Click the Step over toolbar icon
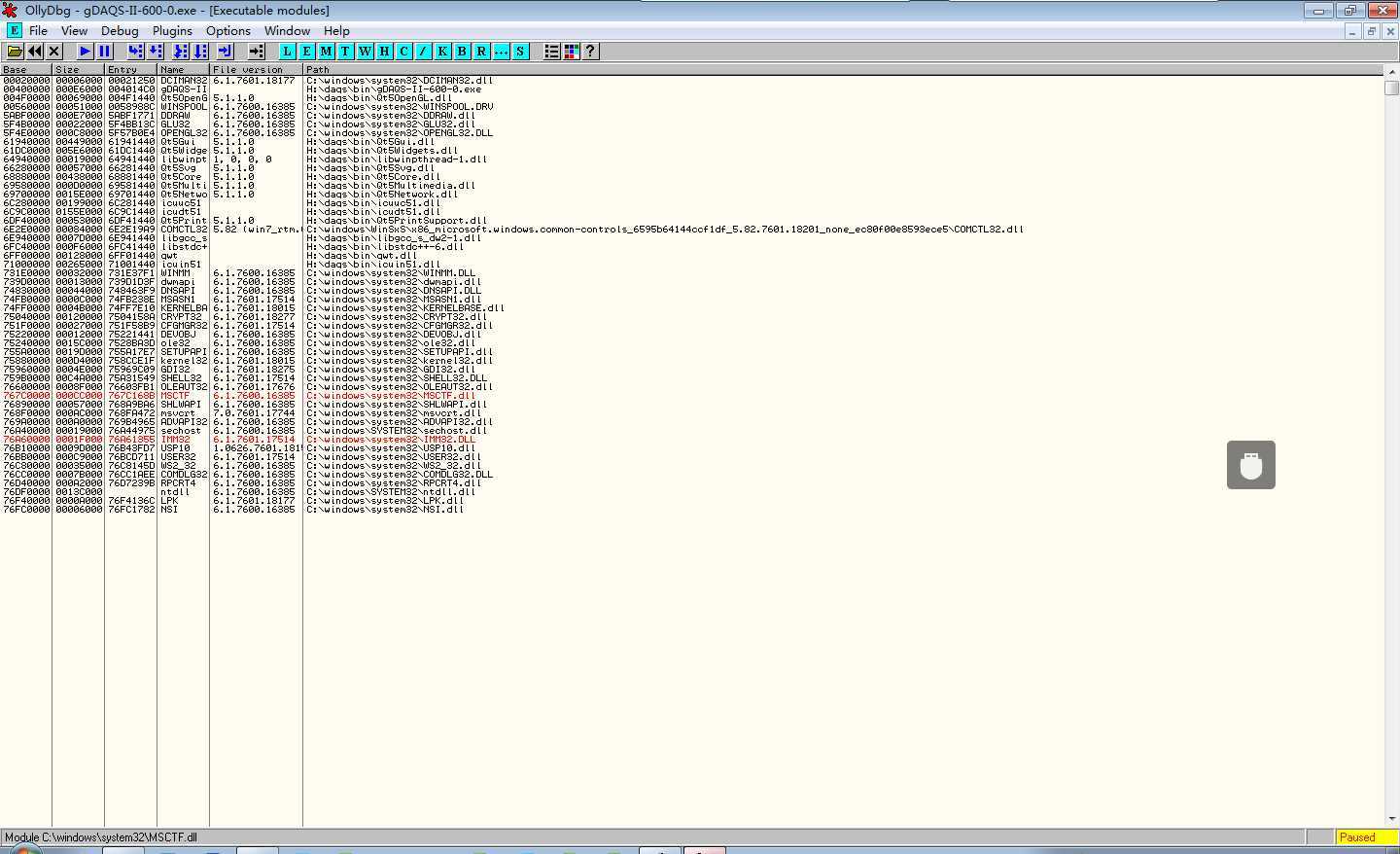The image size is (1400, 854). 156,51
